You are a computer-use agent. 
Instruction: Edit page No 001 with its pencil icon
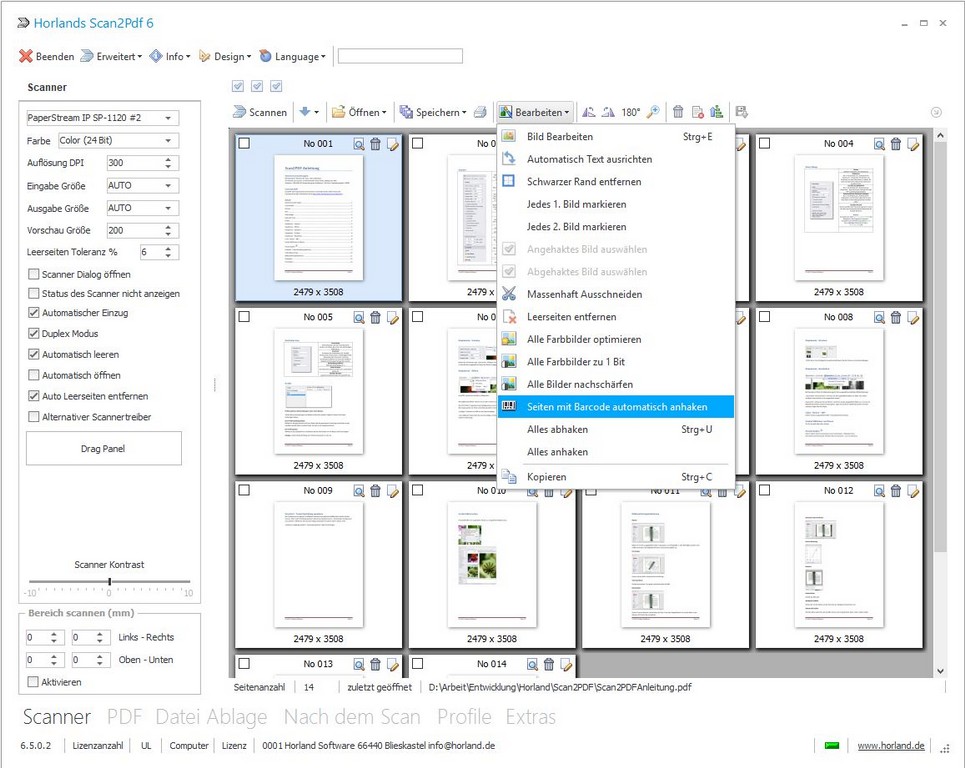coord(393,144)
